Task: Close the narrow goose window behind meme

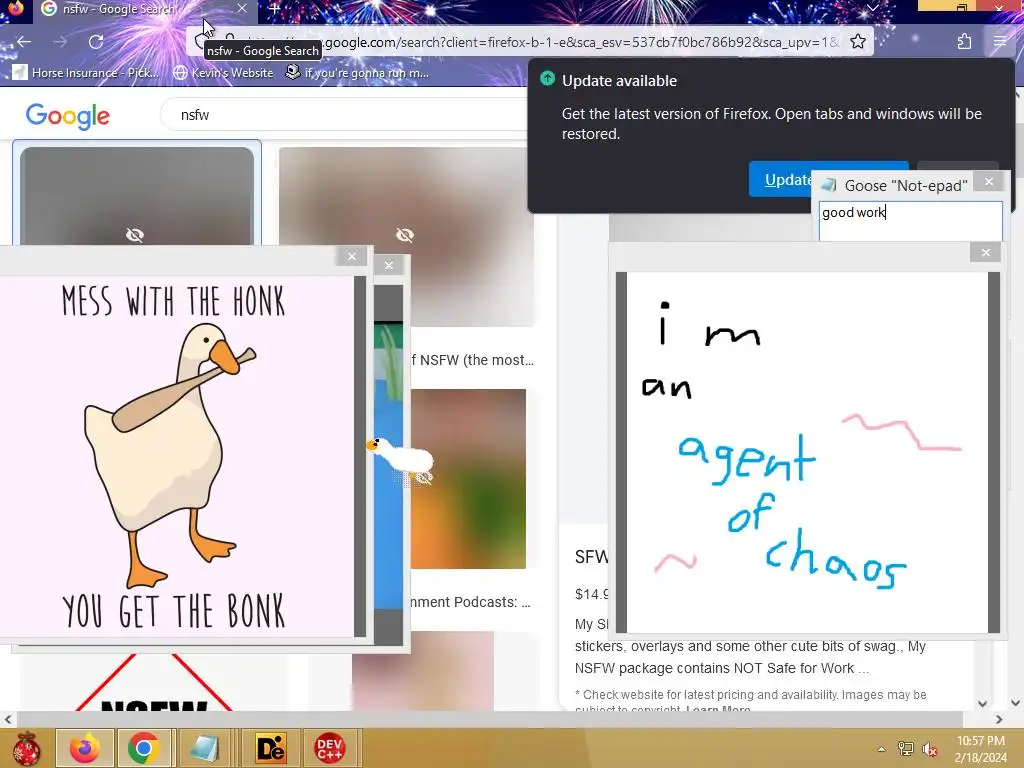Action: coord(389,265)
